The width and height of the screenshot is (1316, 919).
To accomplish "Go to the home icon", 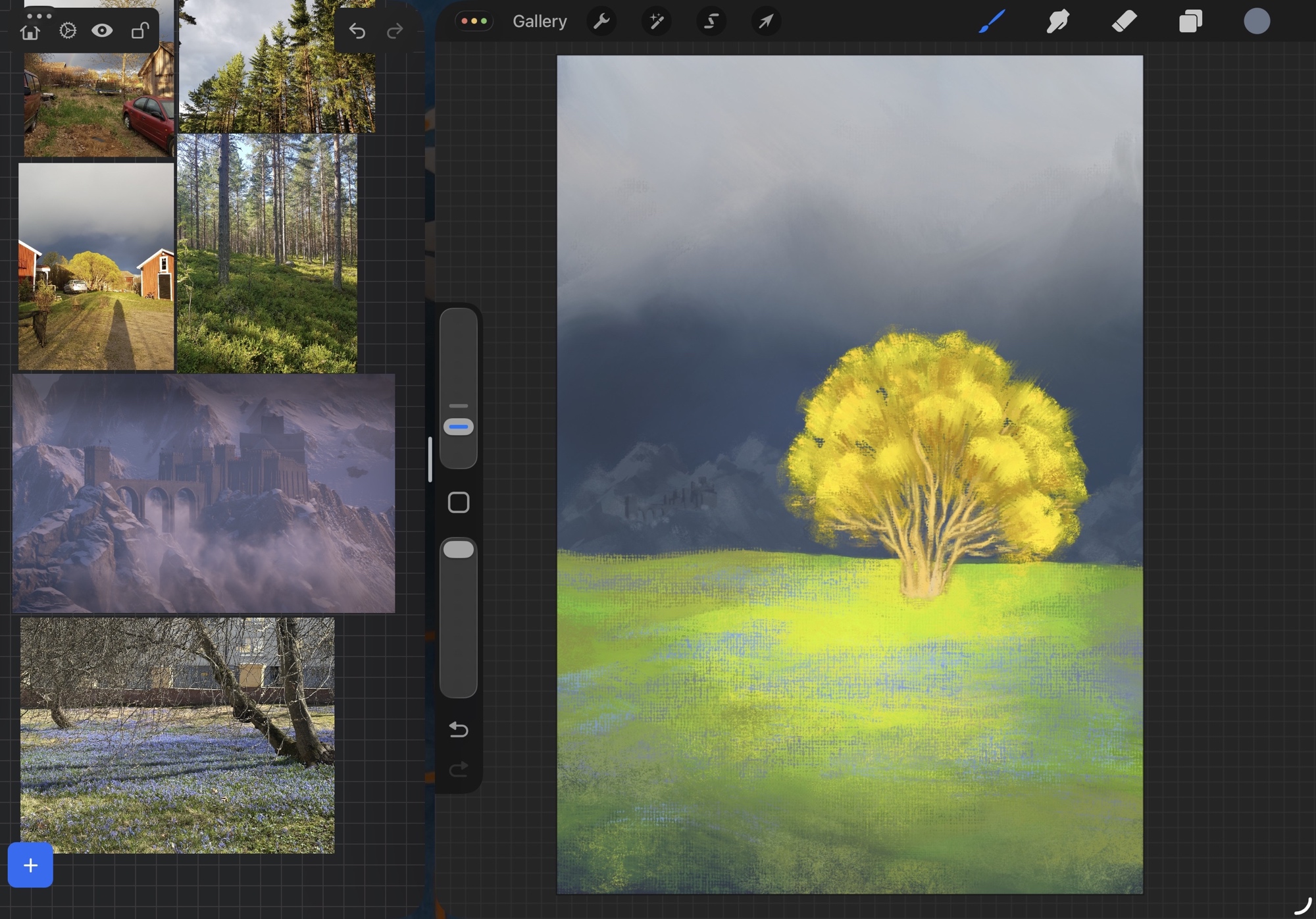I will click(x=30, y=32).
